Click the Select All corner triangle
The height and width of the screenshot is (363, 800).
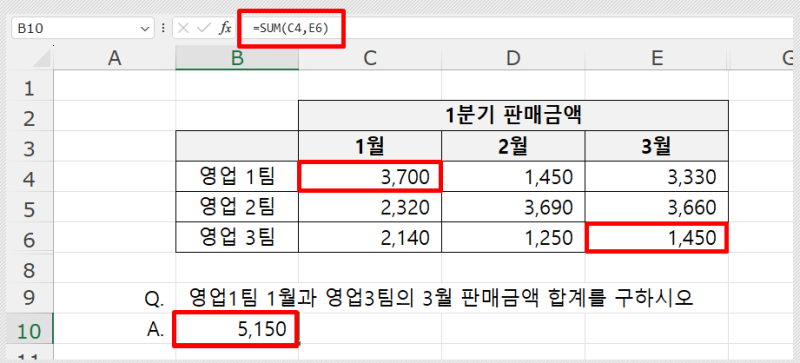tap(43, 58)
